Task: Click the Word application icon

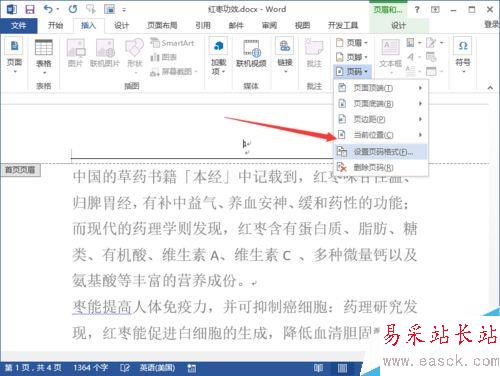Action: (11, 9)
